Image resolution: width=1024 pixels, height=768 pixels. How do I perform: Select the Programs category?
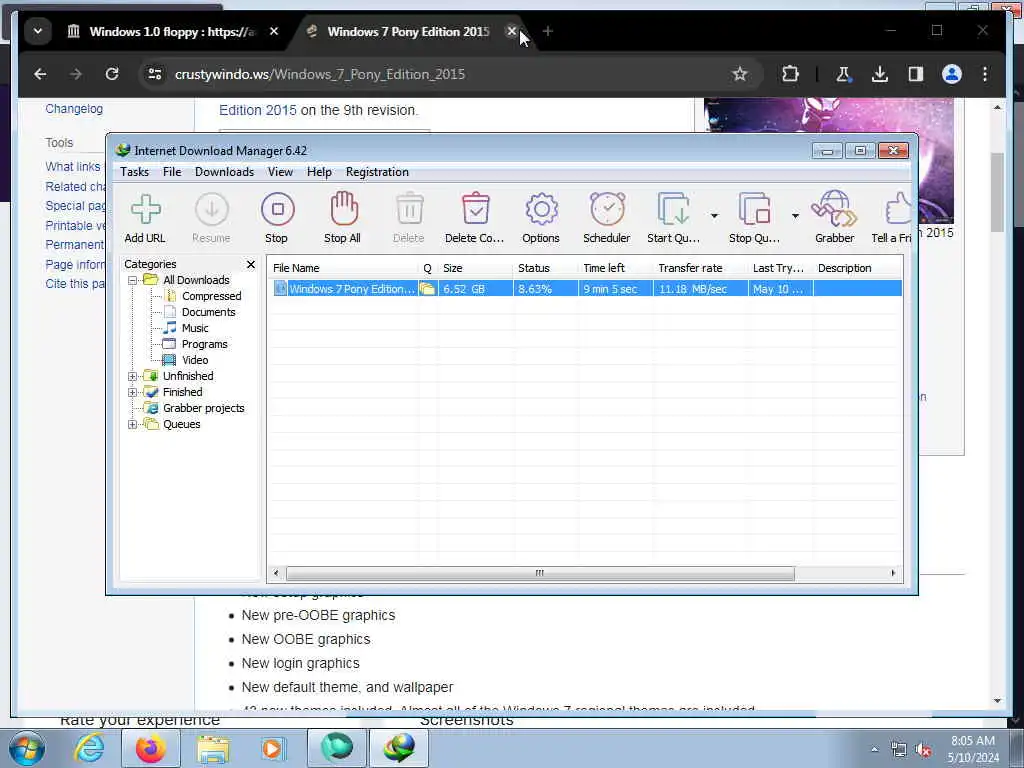click(x=204, y=344)
